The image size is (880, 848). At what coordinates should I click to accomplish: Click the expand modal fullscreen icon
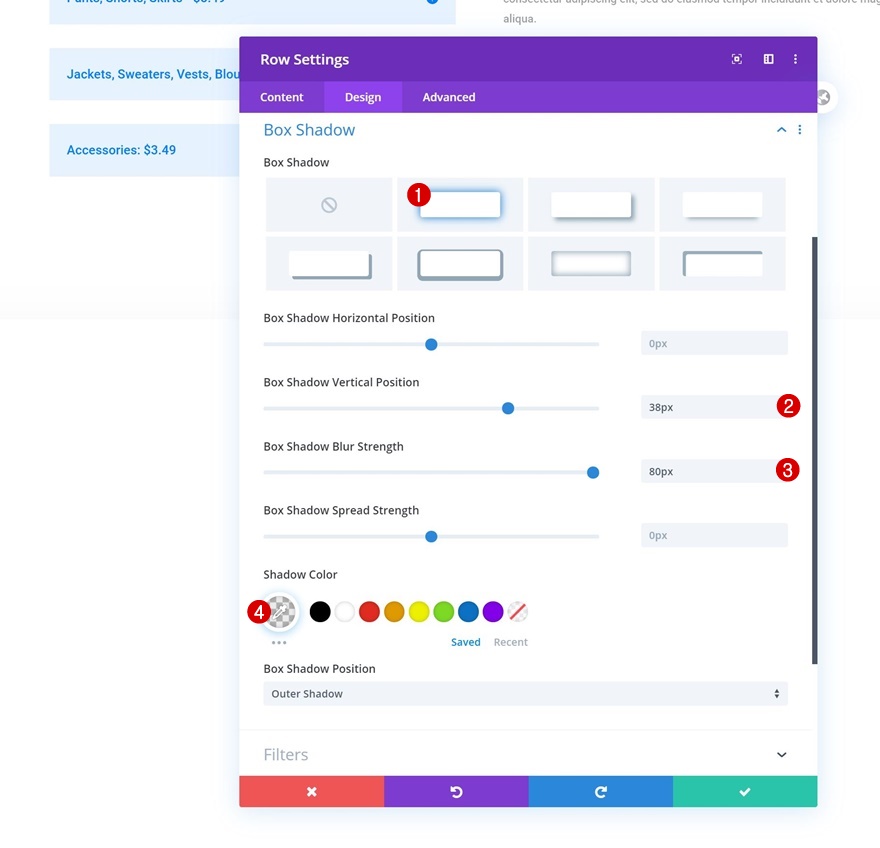[737, 59]
